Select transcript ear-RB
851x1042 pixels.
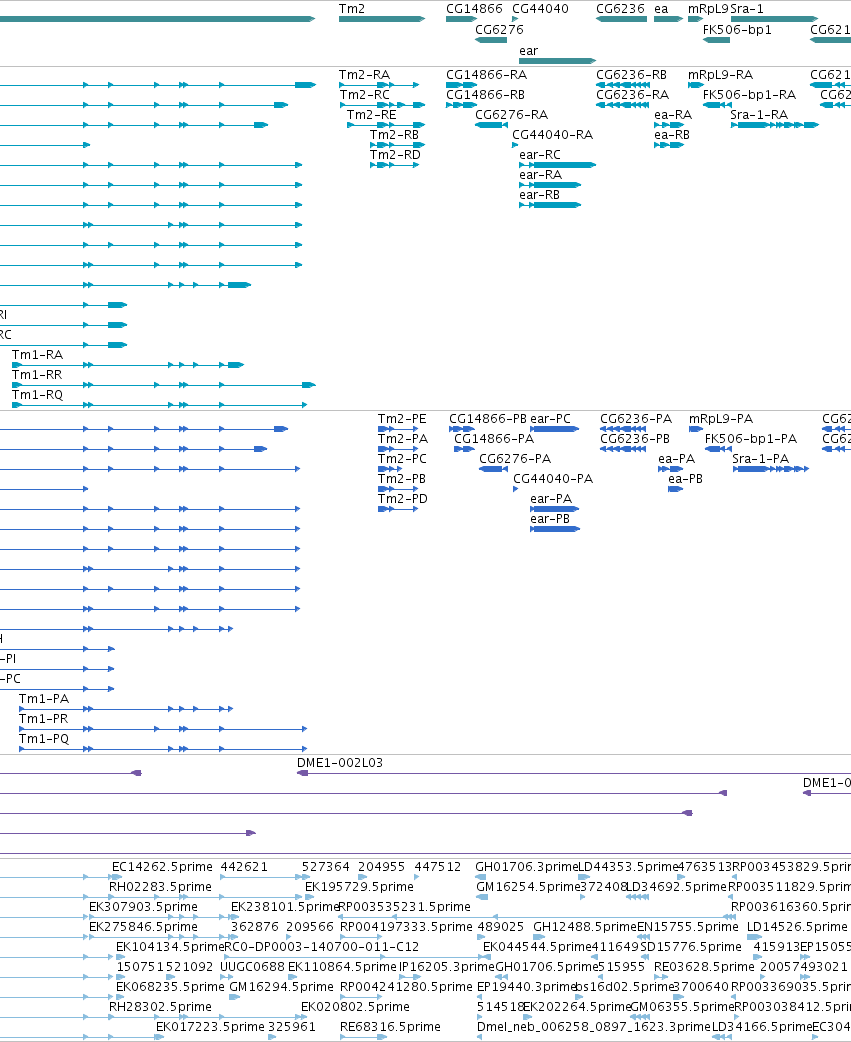pos(550,205)
